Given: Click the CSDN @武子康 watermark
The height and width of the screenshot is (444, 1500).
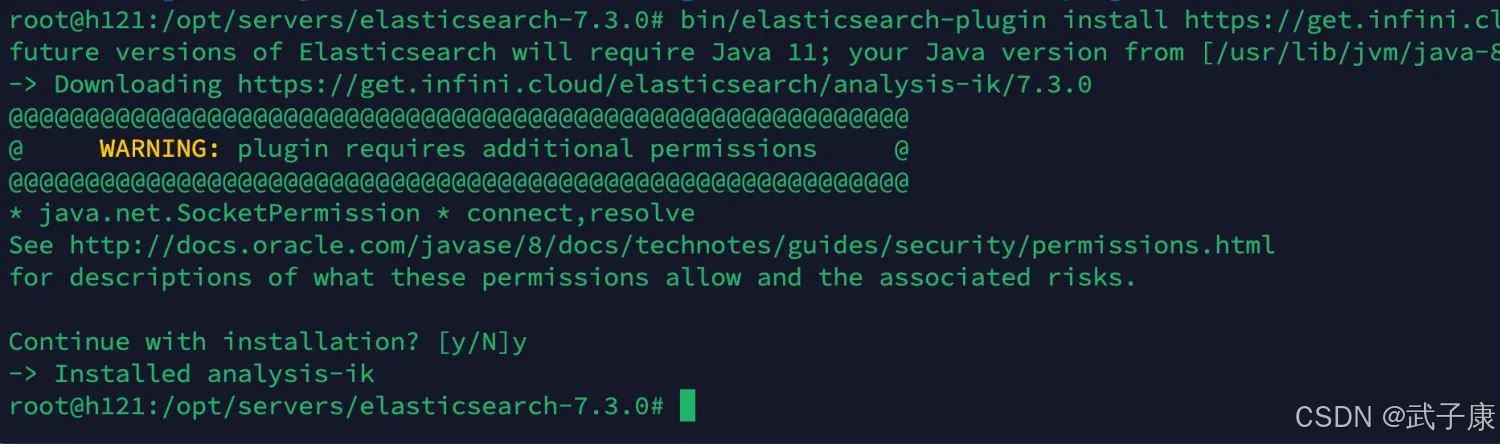Looking at the screenshot, I should coord(1394,415).
